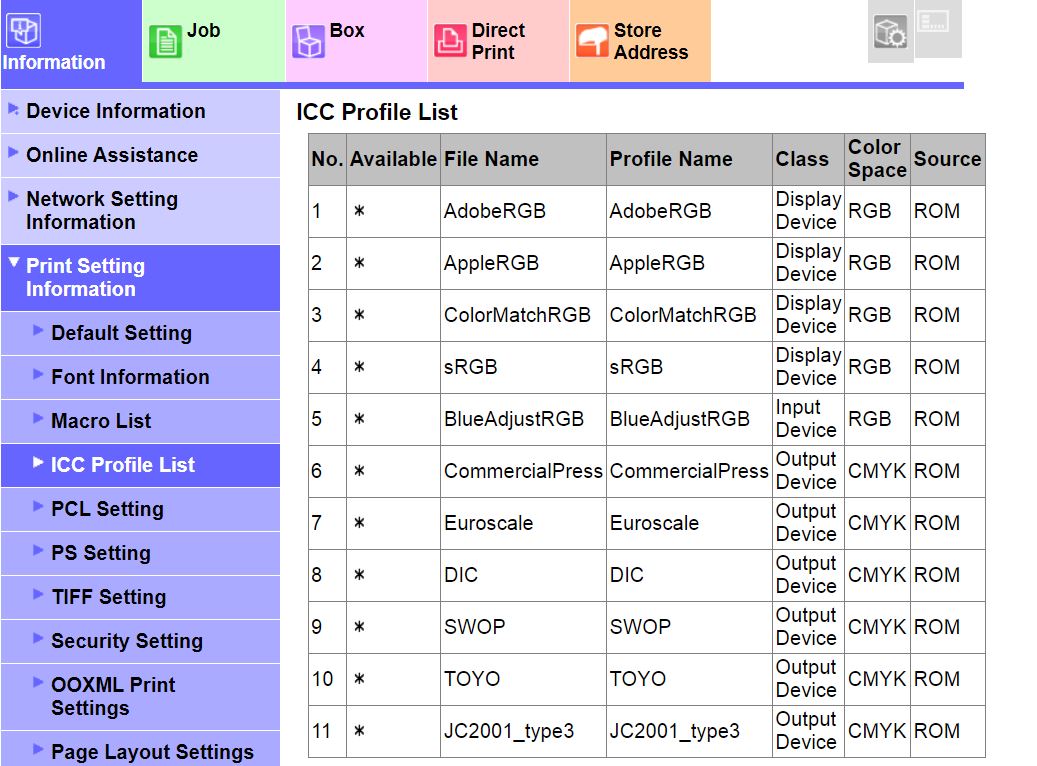
Task: Open the Box tab
Action: pyautogui.click(x=356, y=41)
